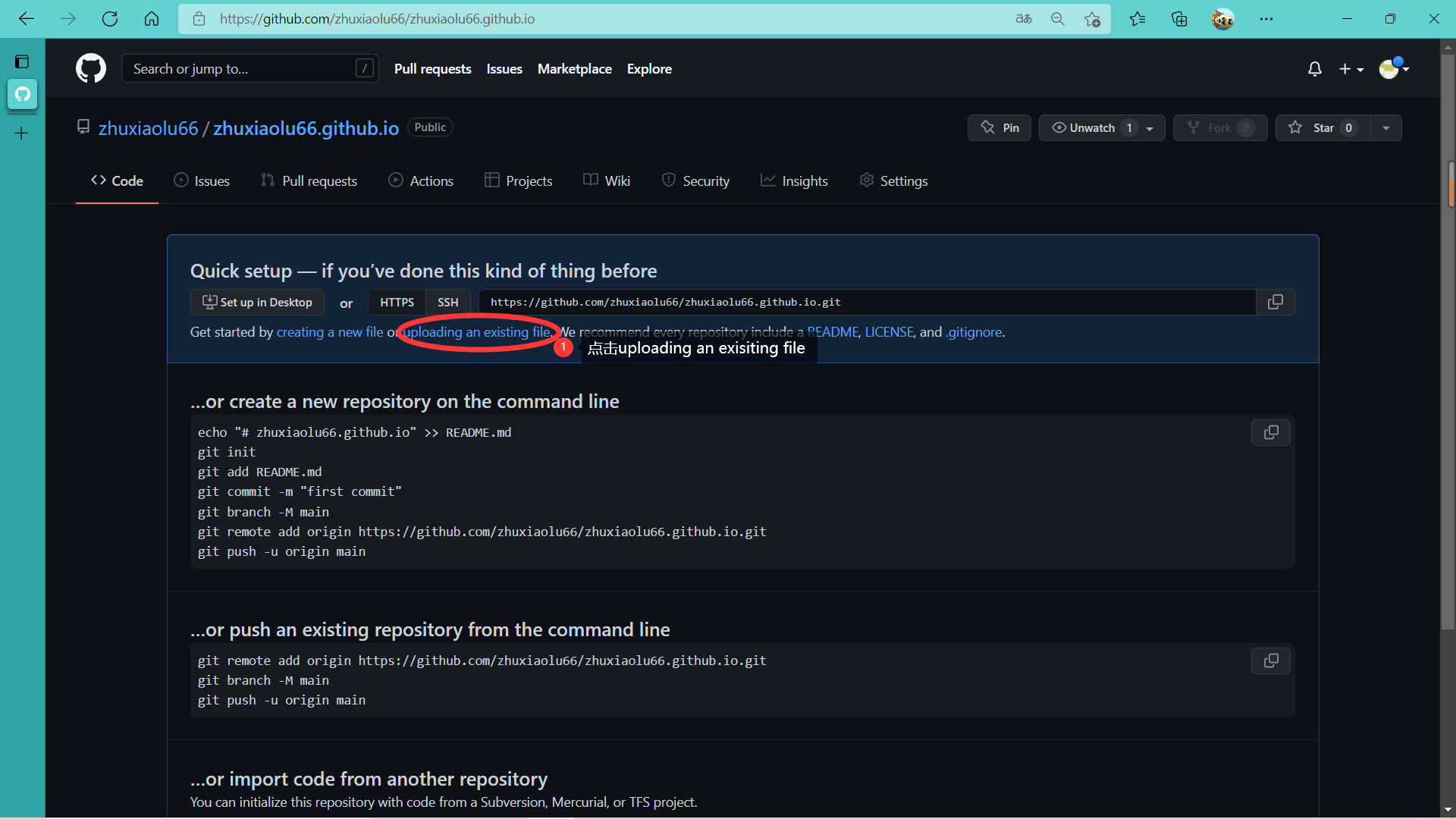This screenshot has width=1456, height=819.
Task: Click Pull requests in top navigation
Action: tap(432, 69)
